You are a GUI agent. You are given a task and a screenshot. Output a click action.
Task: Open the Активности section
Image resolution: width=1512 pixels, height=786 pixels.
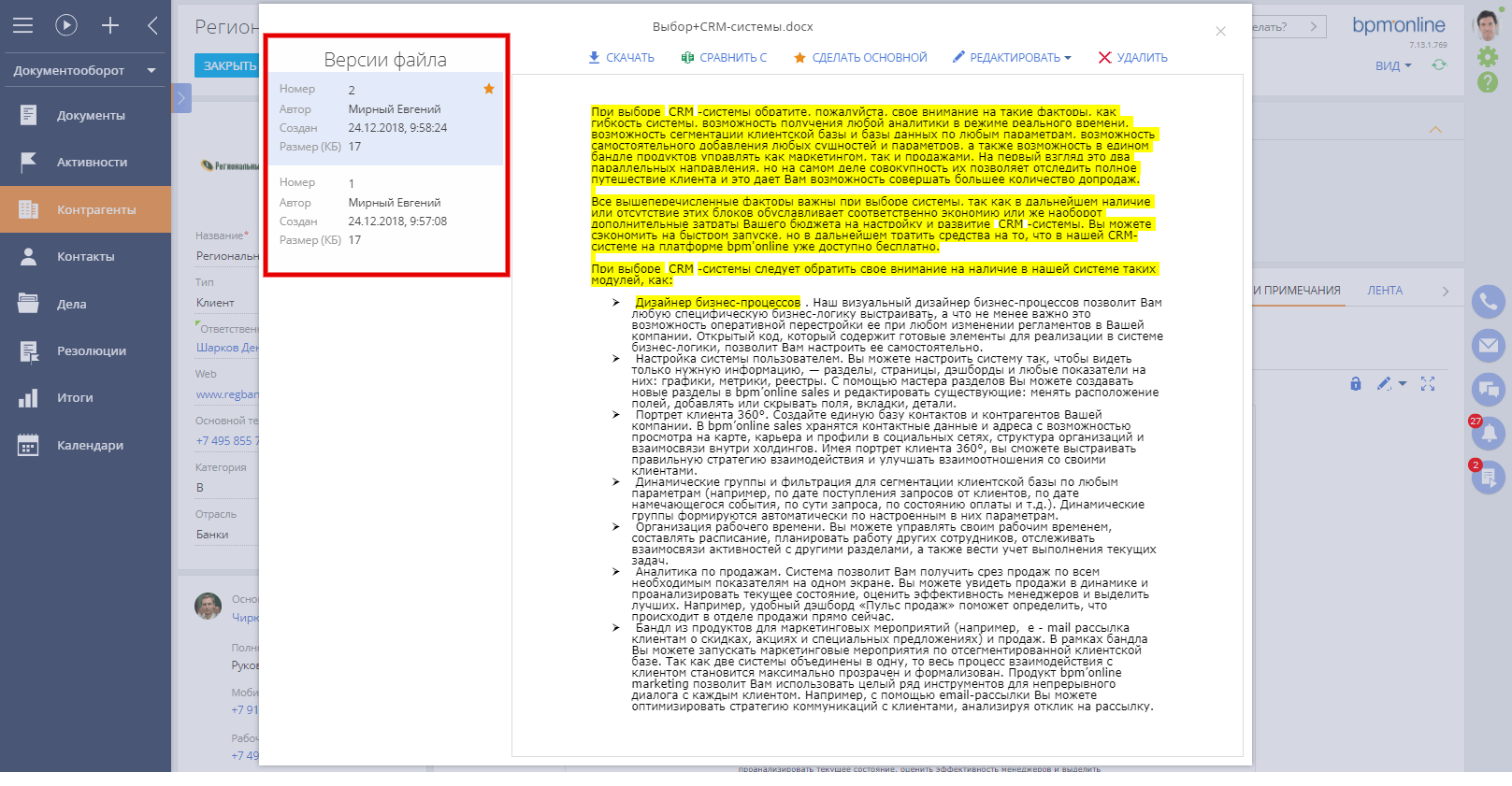[85, 162]
